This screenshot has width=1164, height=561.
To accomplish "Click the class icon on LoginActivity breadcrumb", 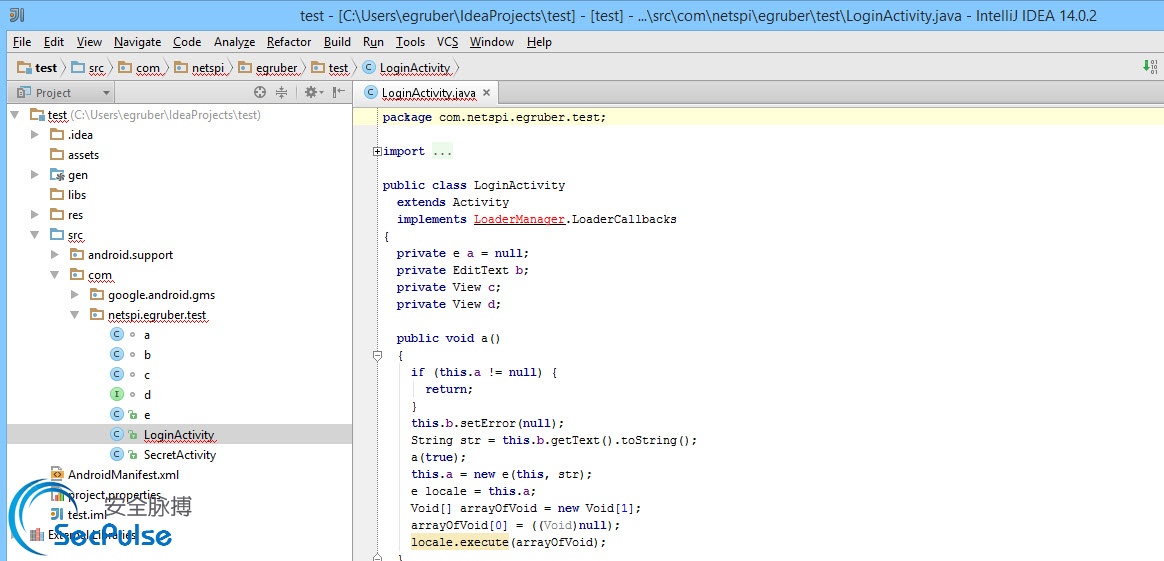I will (369, 68).
